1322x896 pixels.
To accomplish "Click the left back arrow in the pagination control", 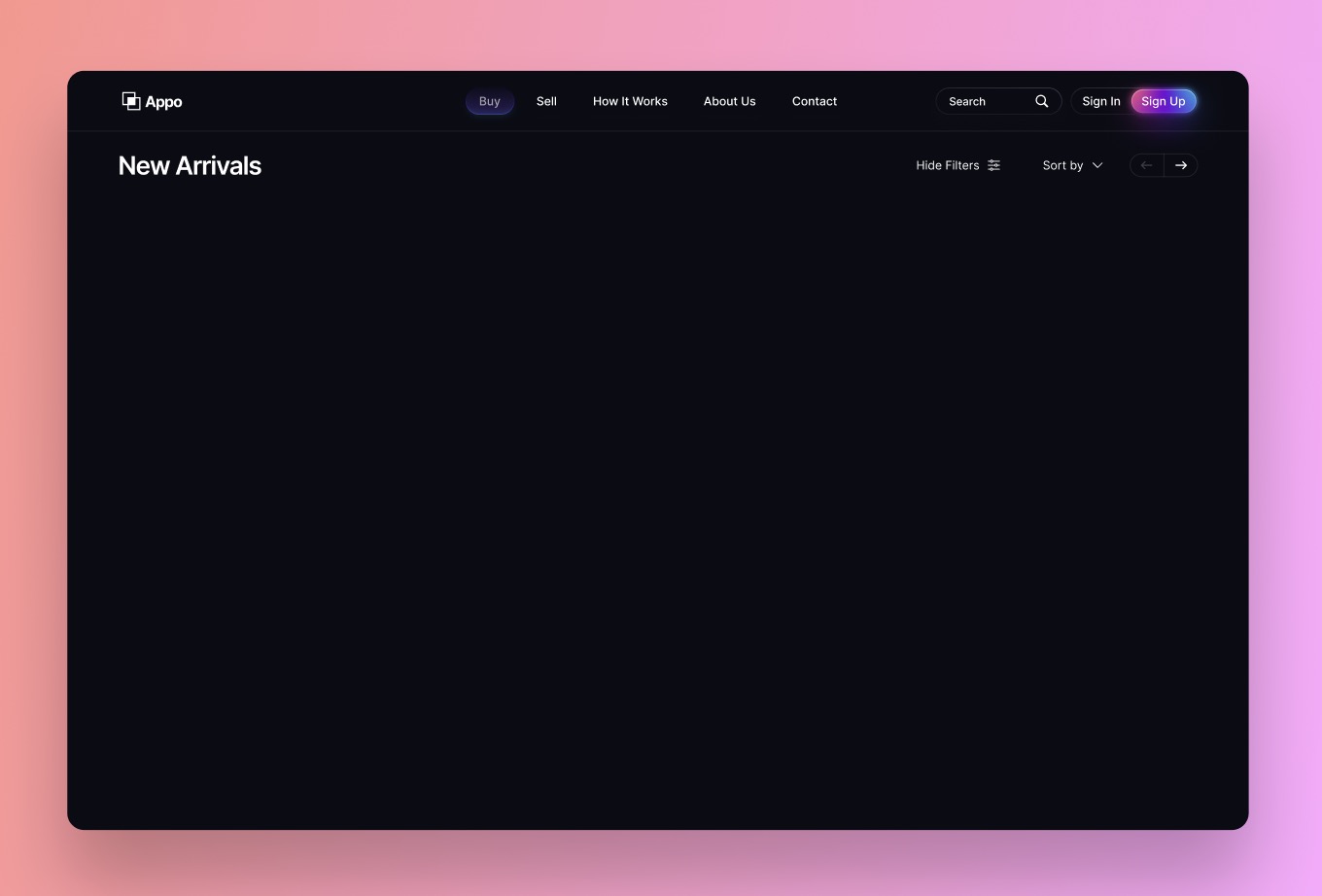I will point(1145,165).
